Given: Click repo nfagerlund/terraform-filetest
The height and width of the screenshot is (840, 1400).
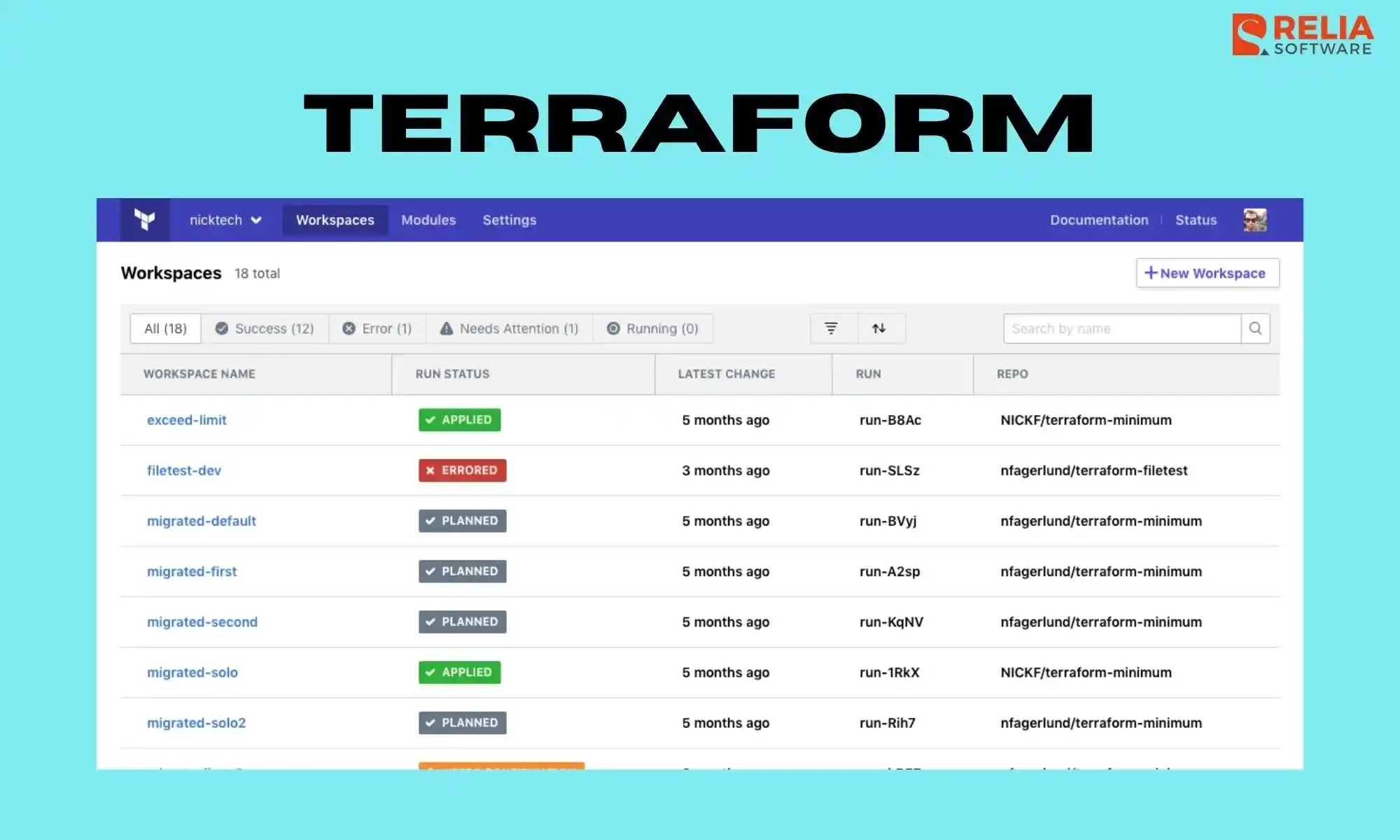Looking at the screenshot, I should [x=1094, y=470].
